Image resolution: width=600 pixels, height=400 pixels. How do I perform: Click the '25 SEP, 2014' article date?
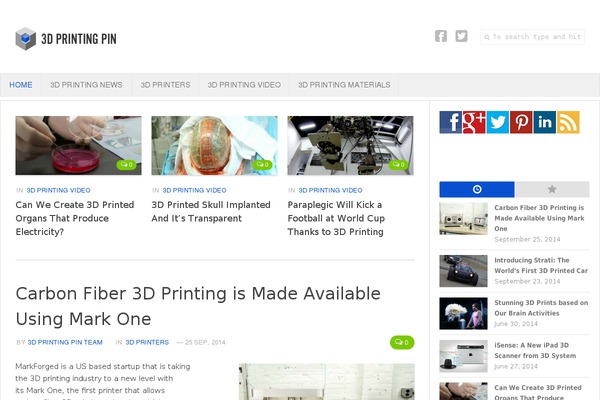coord(205,342)
